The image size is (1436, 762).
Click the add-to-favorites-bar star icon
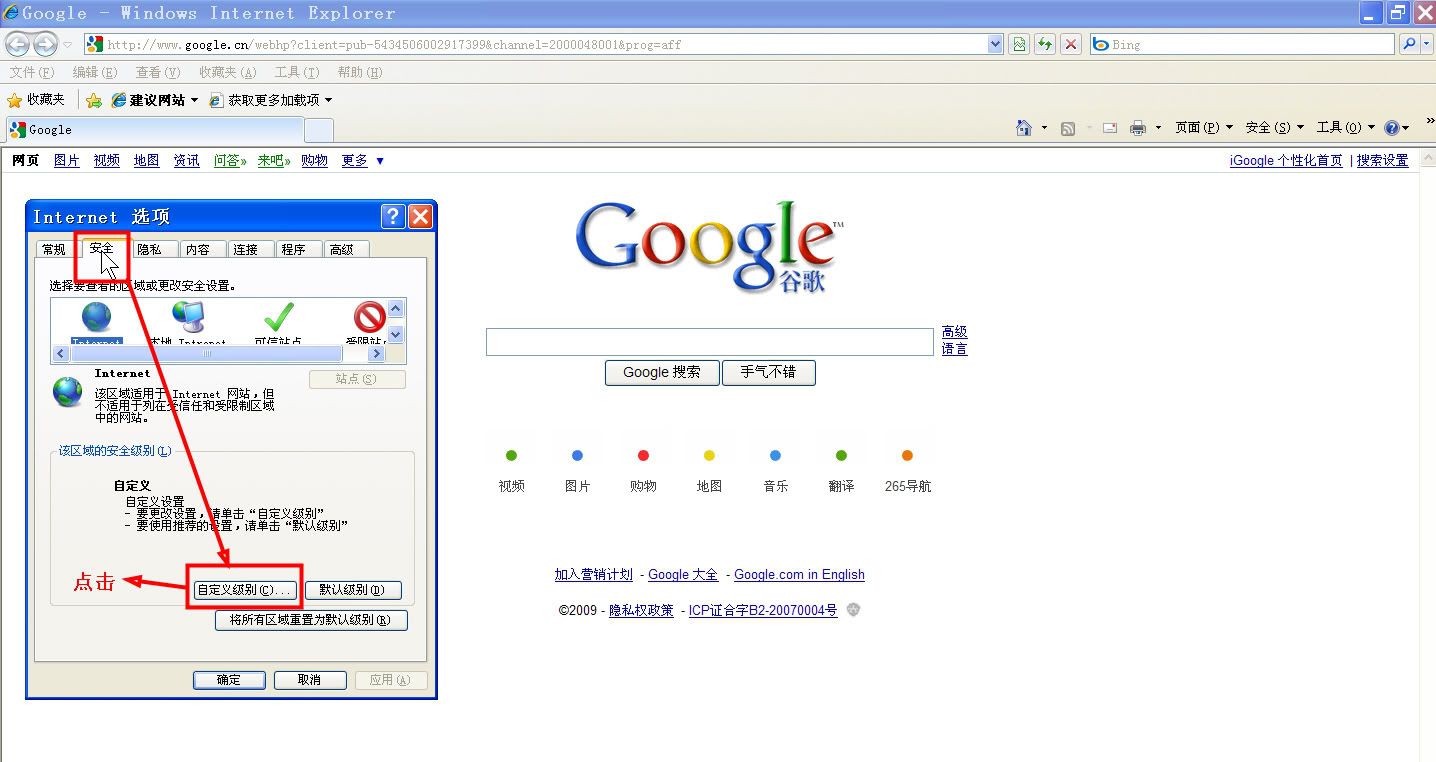[94, 100]
